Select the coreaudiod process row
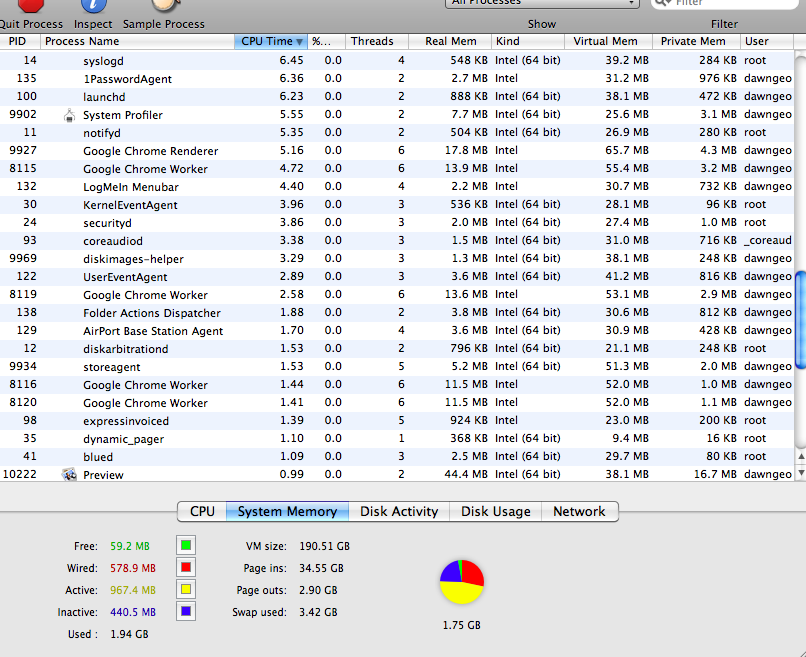Viewport: 806px width, 657px height. [397, 240]
